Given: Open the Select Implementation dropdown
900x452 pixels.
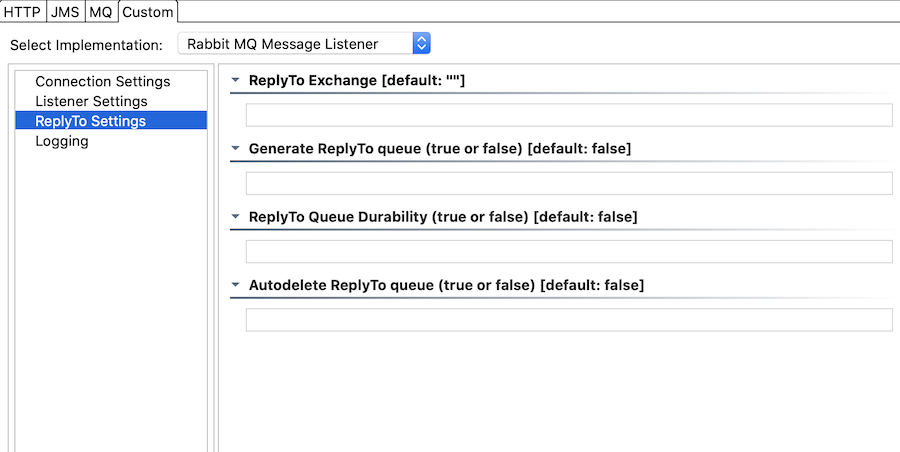Looking at the screenshot, I should [x=304, y=44].
